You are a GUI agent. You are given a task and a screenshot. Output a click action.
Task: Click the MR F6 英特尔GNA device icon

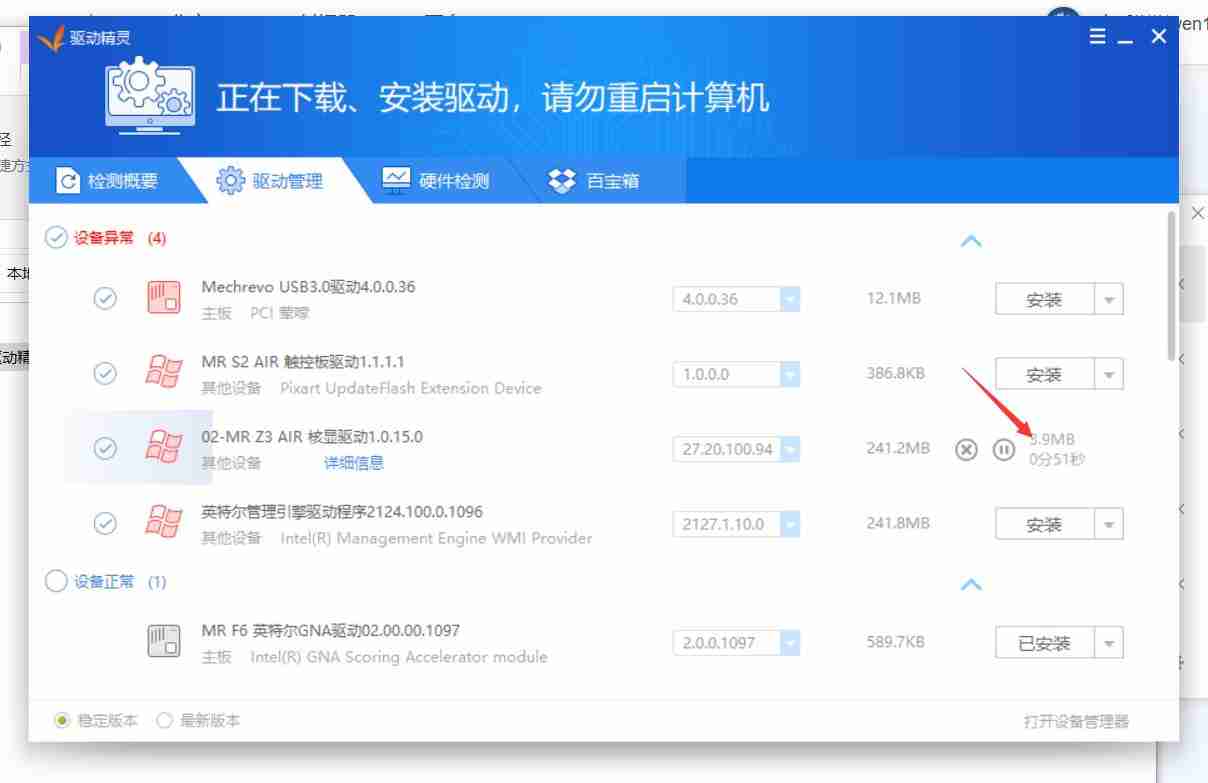click(163, 643)
